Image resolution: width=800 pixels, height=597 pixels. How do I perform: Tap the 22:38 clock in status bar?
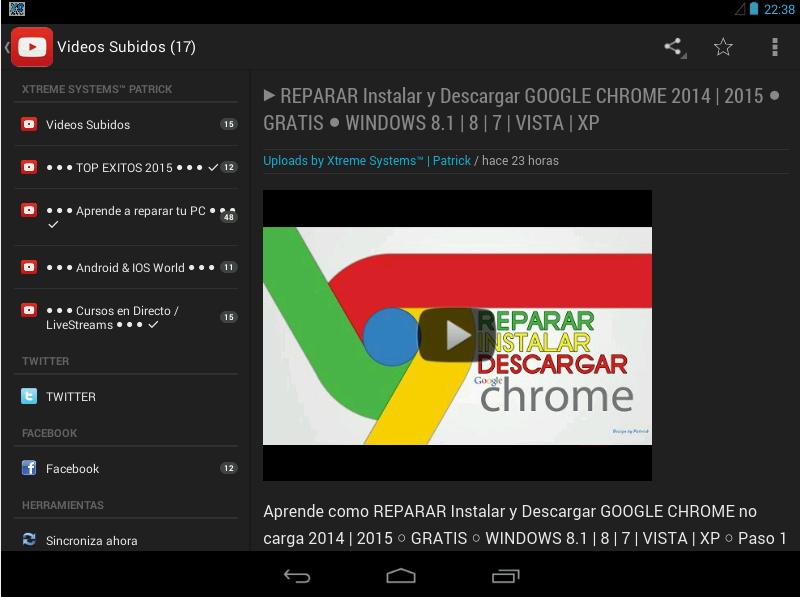tap(779, 10)
